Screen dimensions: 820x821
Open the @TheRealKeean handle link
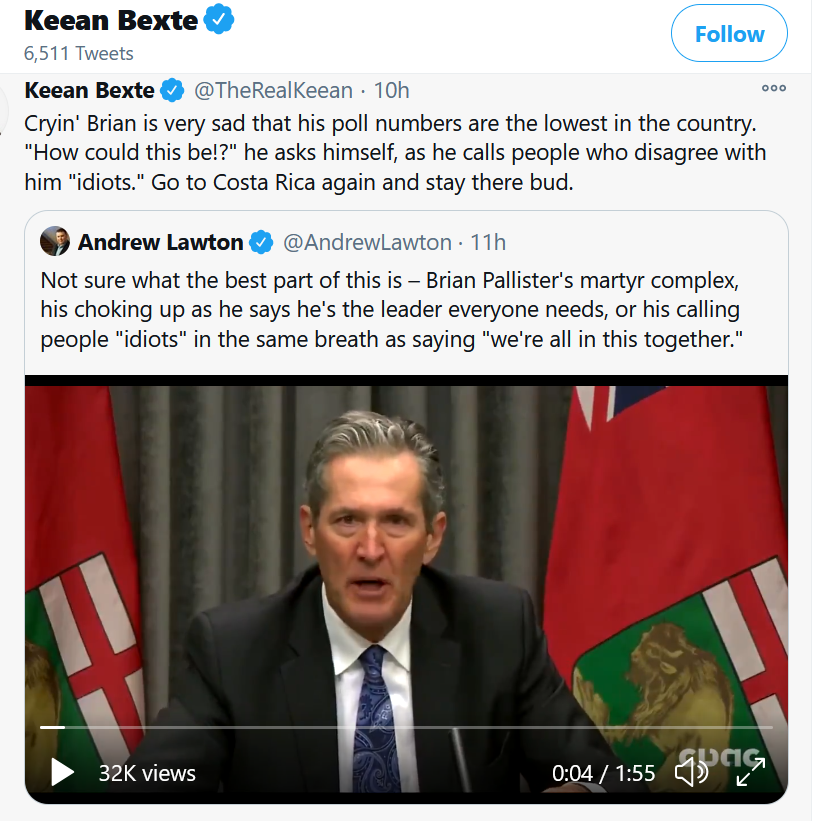point(272,91)
